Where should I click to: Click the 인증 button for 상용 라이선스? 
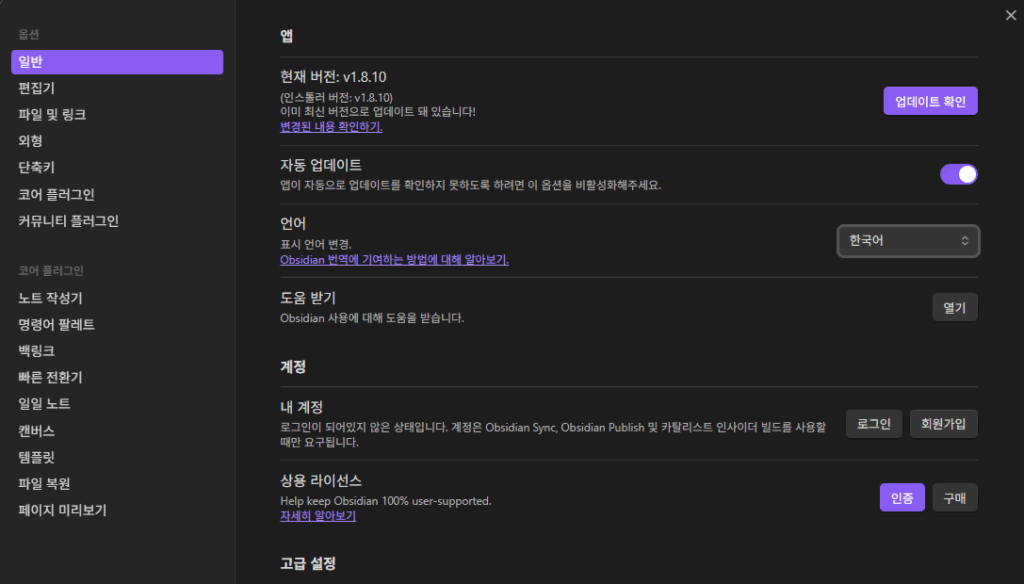[902, 498]
